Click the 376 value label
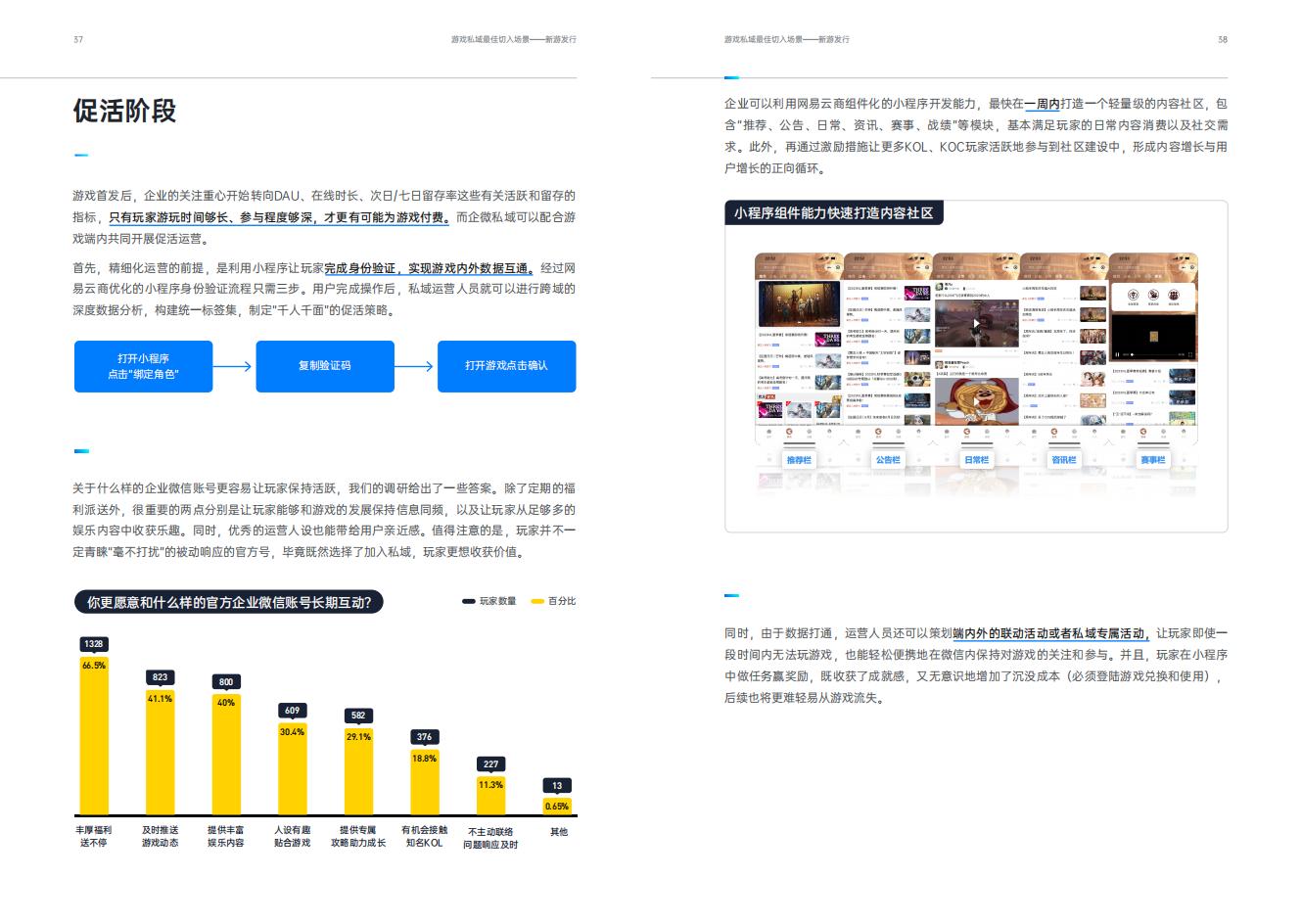This screenshot has width=1302, height=924. [x=424, y=737]
